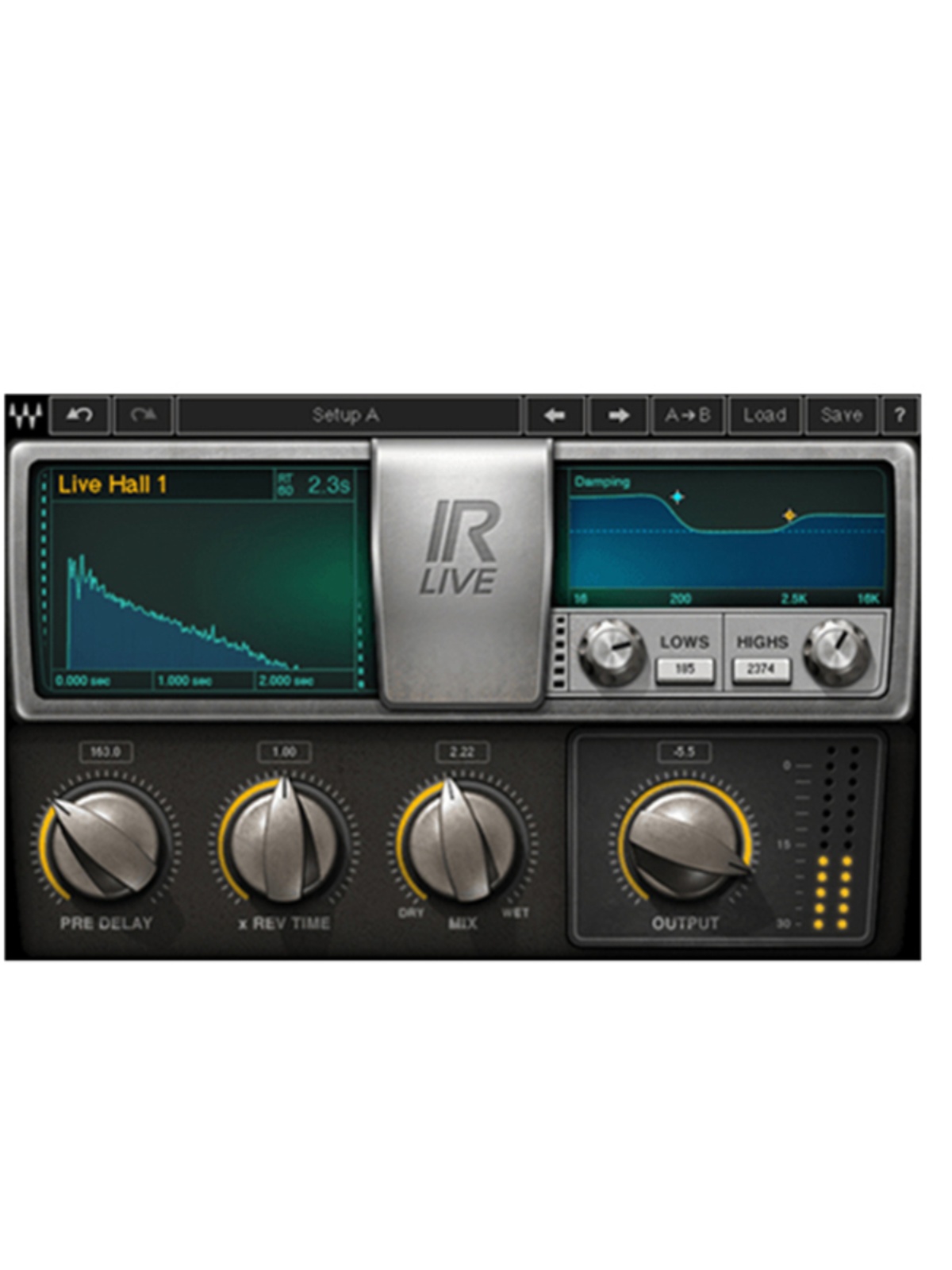Image resolution: width=952 pixels, height=1270 pixels.
Task: Undo the last change
Action: tap(79, 415)
